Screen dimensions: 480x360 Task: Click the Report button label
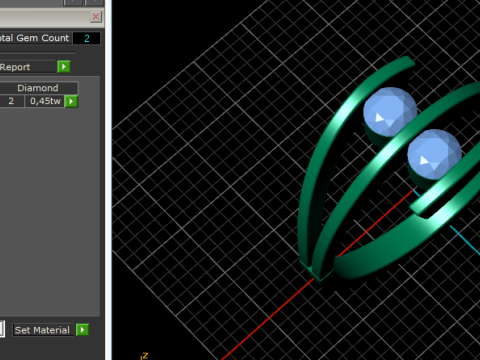(x=27, y=67)
